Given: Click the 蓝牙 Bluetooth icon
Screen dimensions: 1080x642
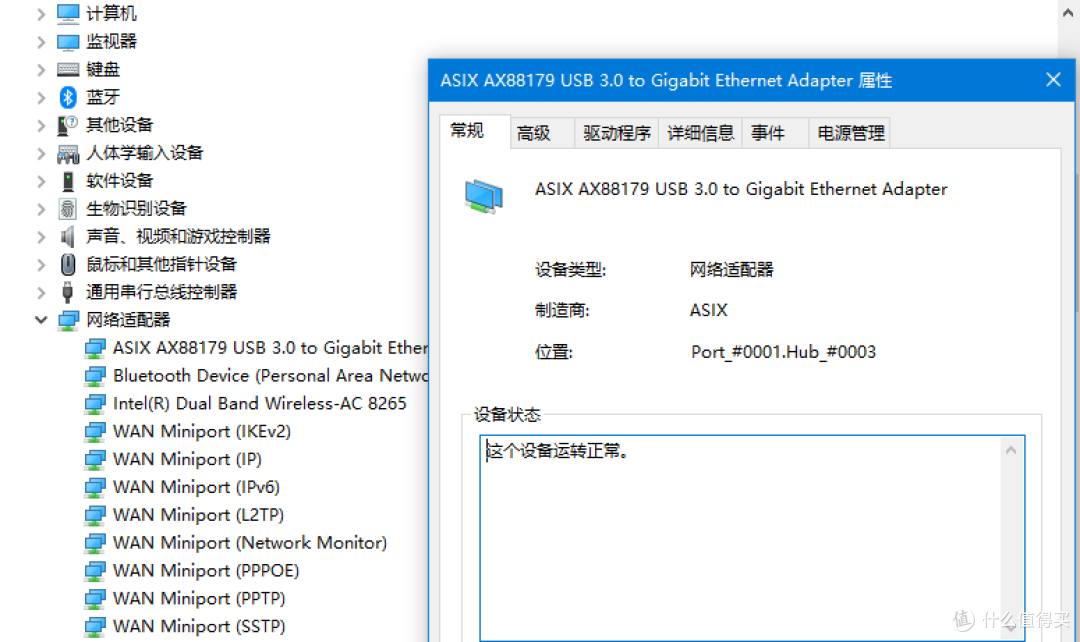Looking at the screenshot, I should pos(68,97).
